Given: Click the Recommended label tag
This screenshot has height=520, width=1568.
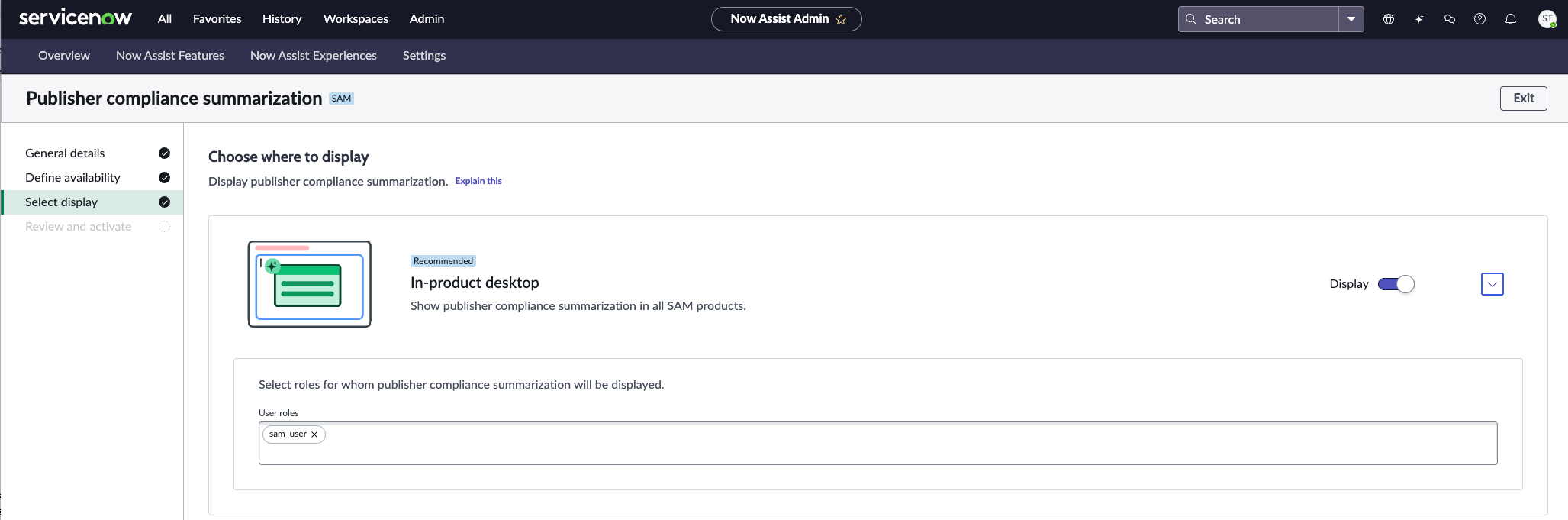Looking at the screenshot, I should (x=443, y=261).
